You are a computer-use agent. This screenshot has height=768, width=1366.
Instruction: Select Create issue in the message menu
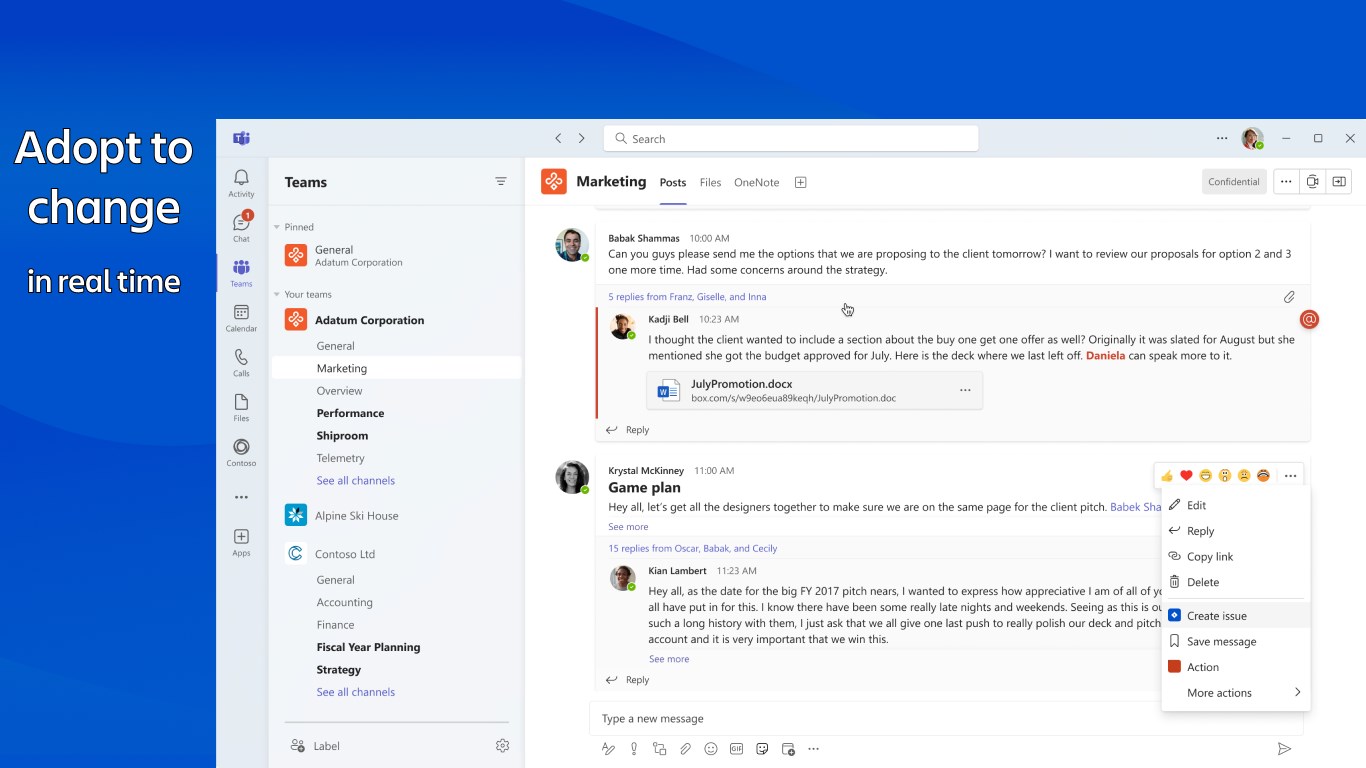[x=1236, y=616]
